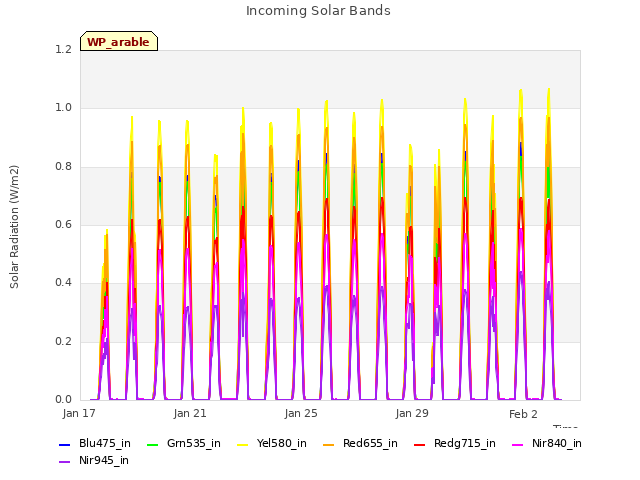
Task: Click the 0.8 y-axis tick label
Action: click(63, 167)
